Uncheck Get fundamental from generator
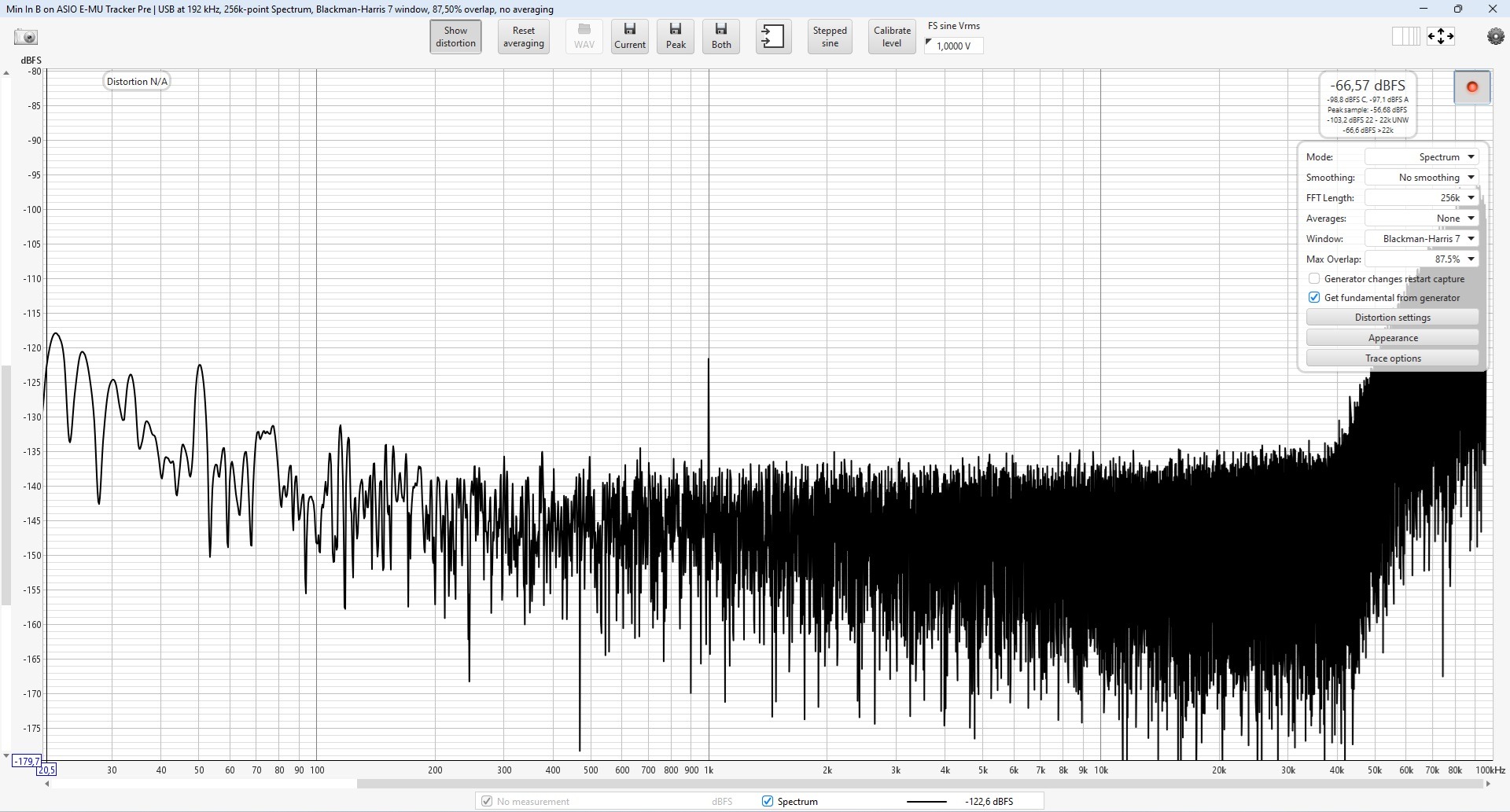The height and width of the screenshot is (812, 1510). click(1314, 298)
